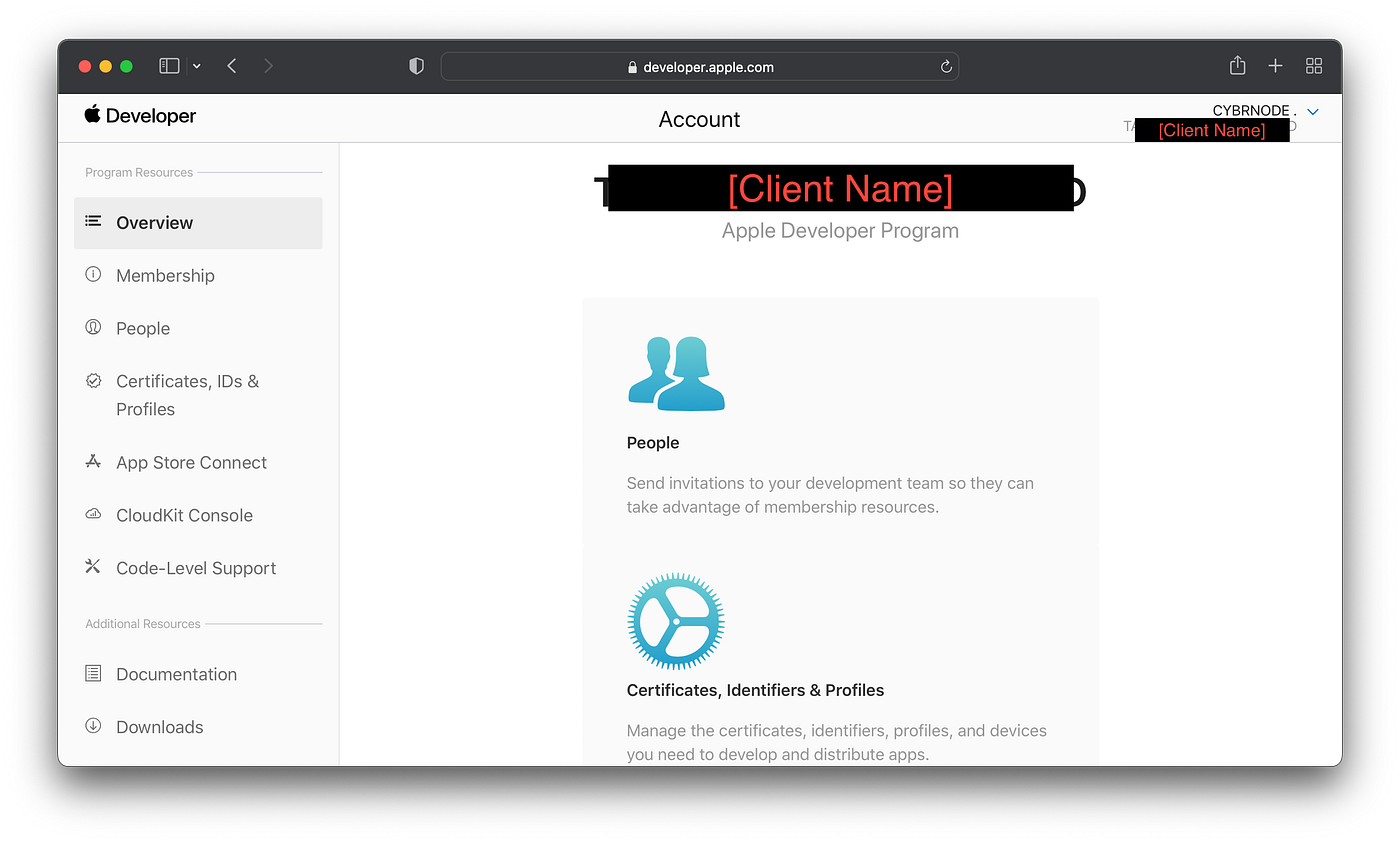Click the developer.apple.com address bar

[699, 67]
